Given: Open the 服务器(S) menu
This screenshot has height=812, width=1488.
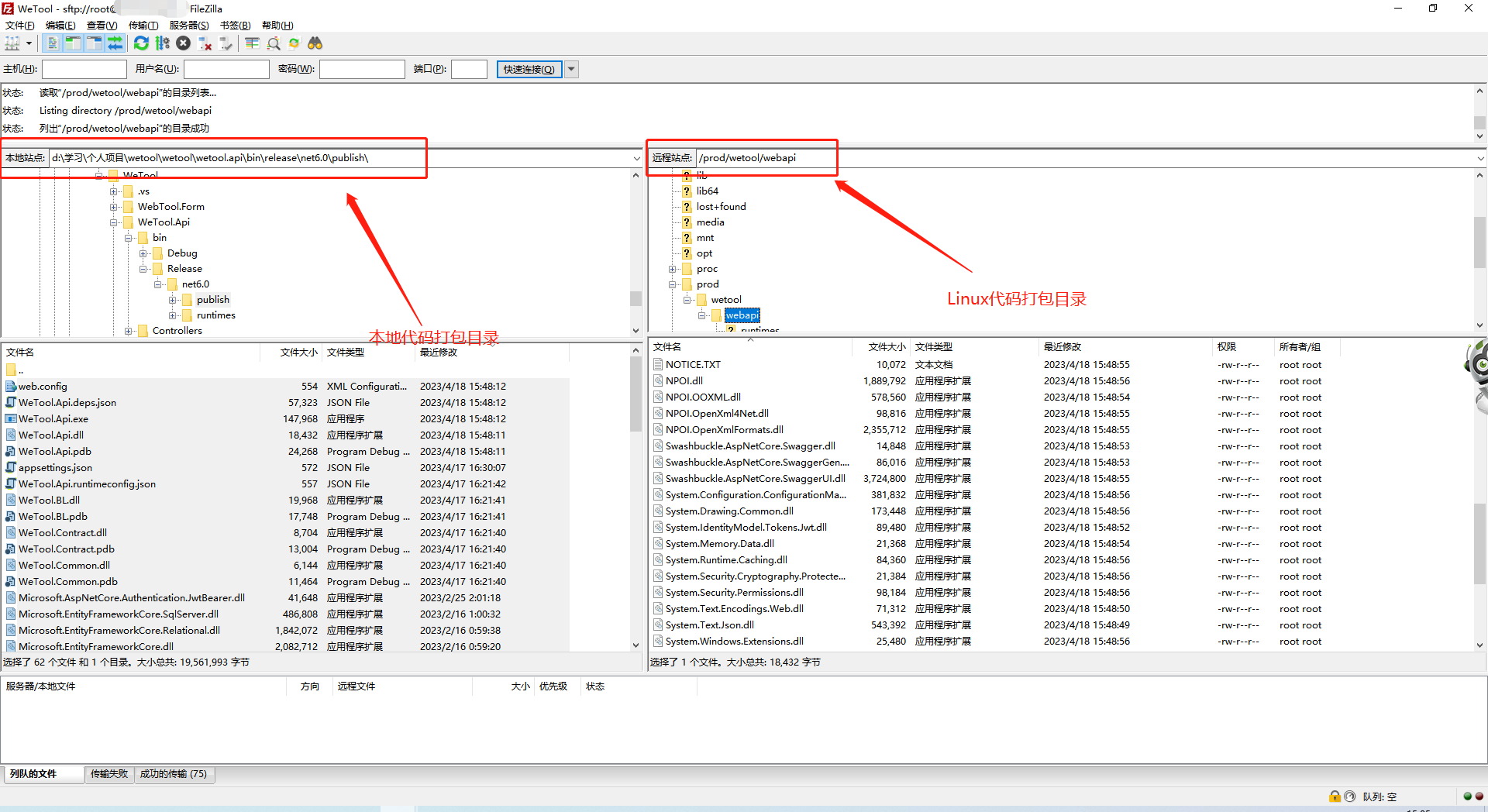Looking at the screenshot, I should tap(189, 25).
